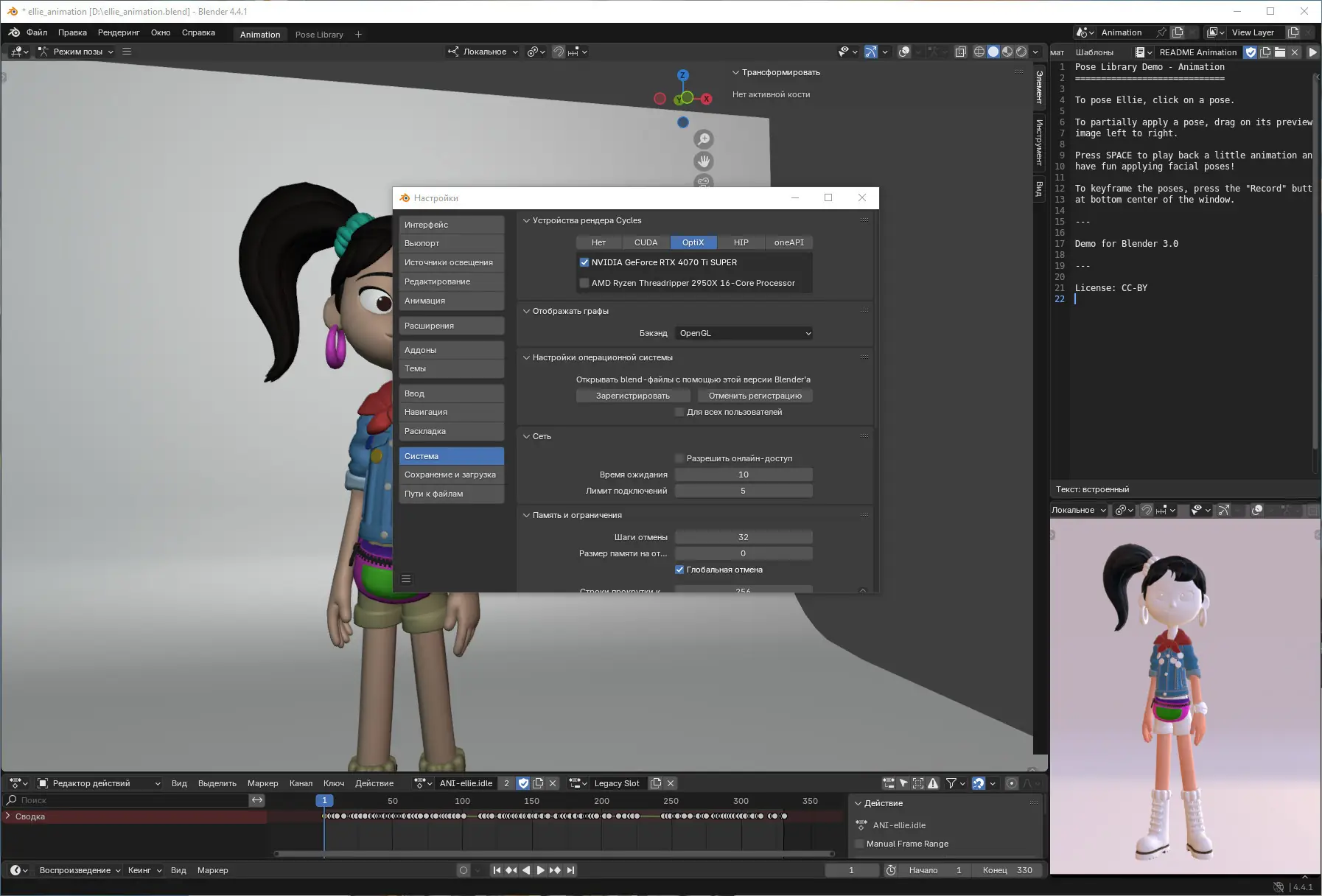
Task: Open the 'Рендеринг' menu
Action: click(119, 32)
